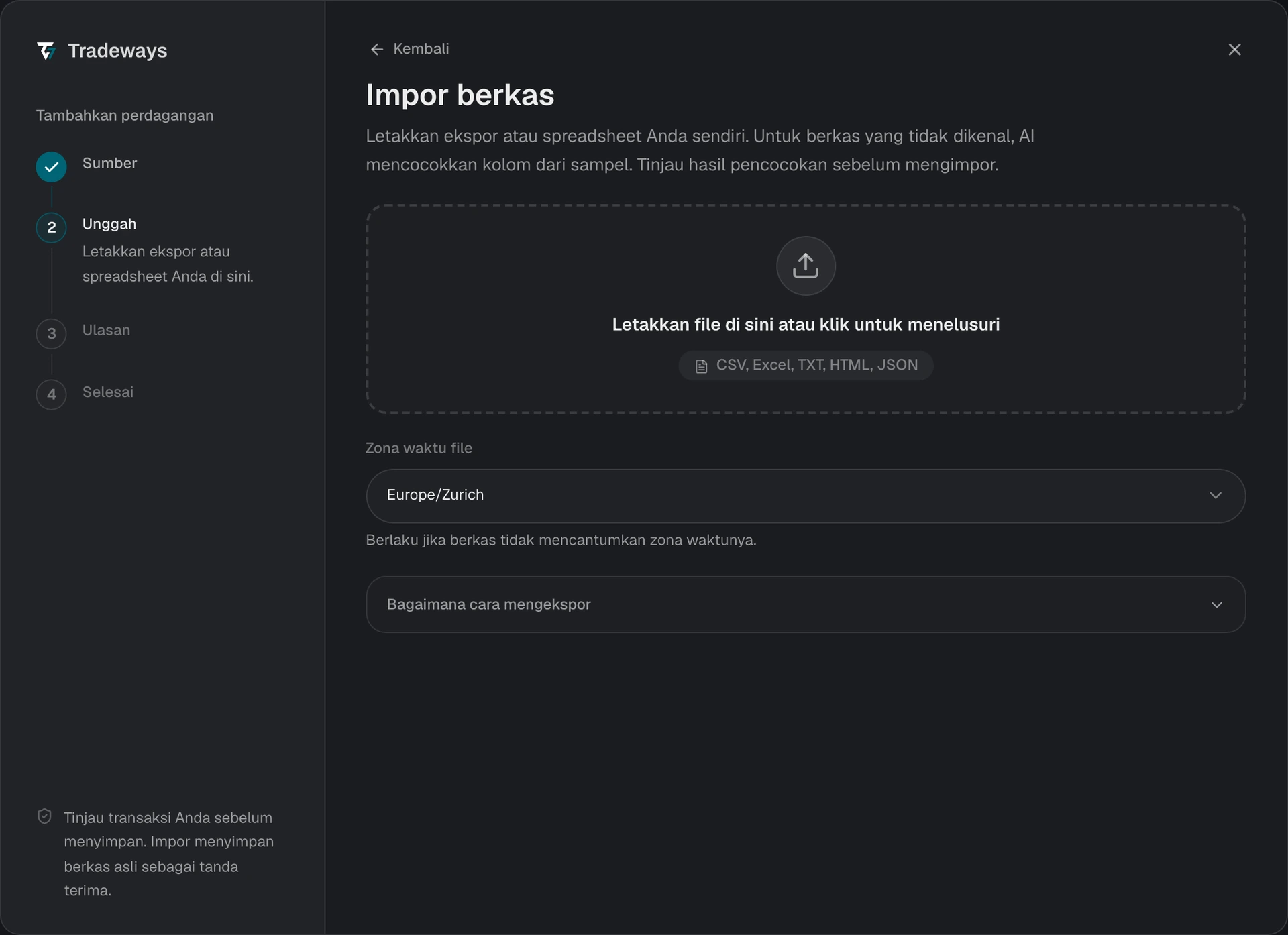
Task: Select the Selesai step label
Action: point(107,392)
